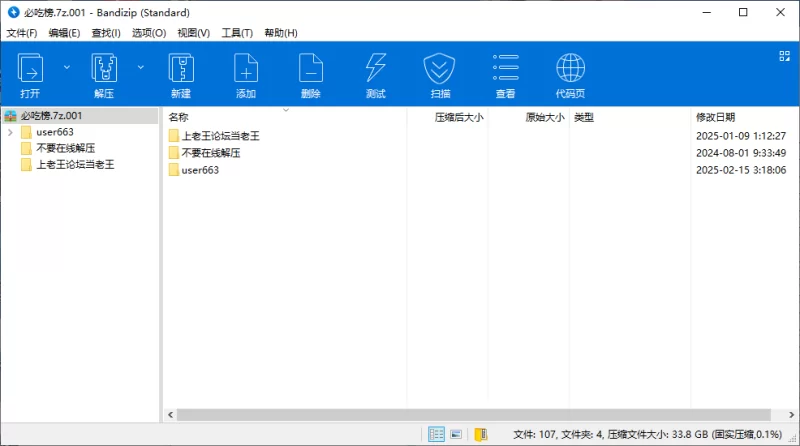This screenshot has width=800, height=446.
Task: Open the 选项(O) menu
Action: click(x=149, y=33)
